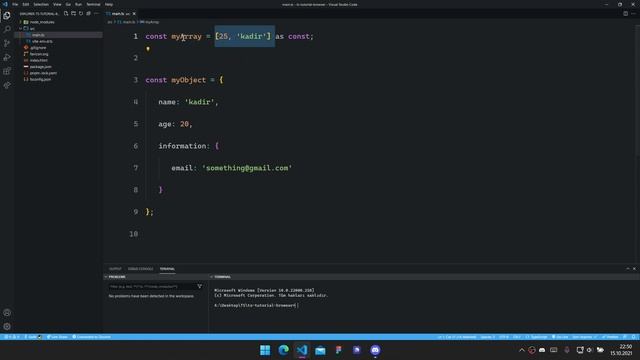This screenshot has width=640, height=360.
Task: Open the purple app beside Figma in taskbar
Action: (x=357, y=350)
